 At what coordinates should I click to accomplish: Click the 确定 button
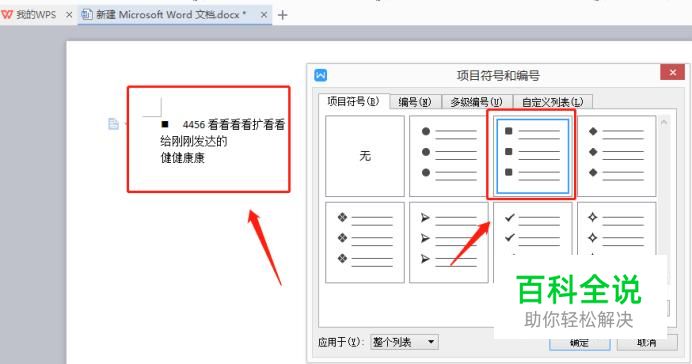(579, 343)
